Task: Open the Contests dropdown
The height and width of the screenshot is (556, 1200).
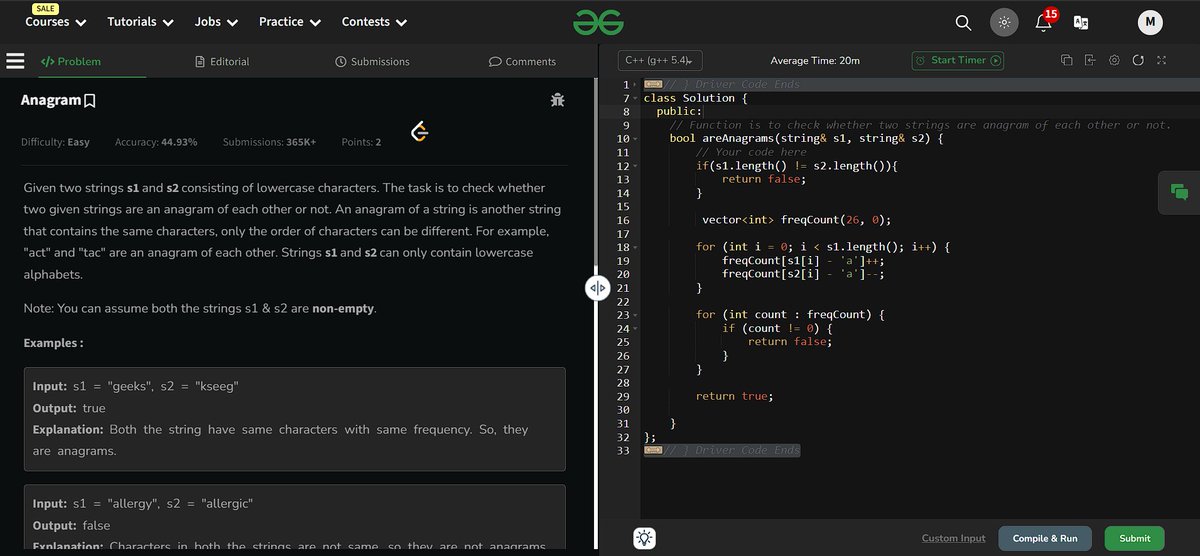Action: click(x=374, y=22)
